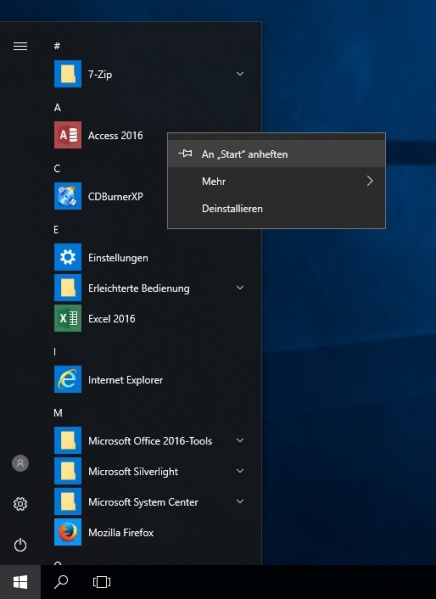The image size is (436, 599).
Task: Click the "Microsoft System Center" label
Action: (143, 502)
